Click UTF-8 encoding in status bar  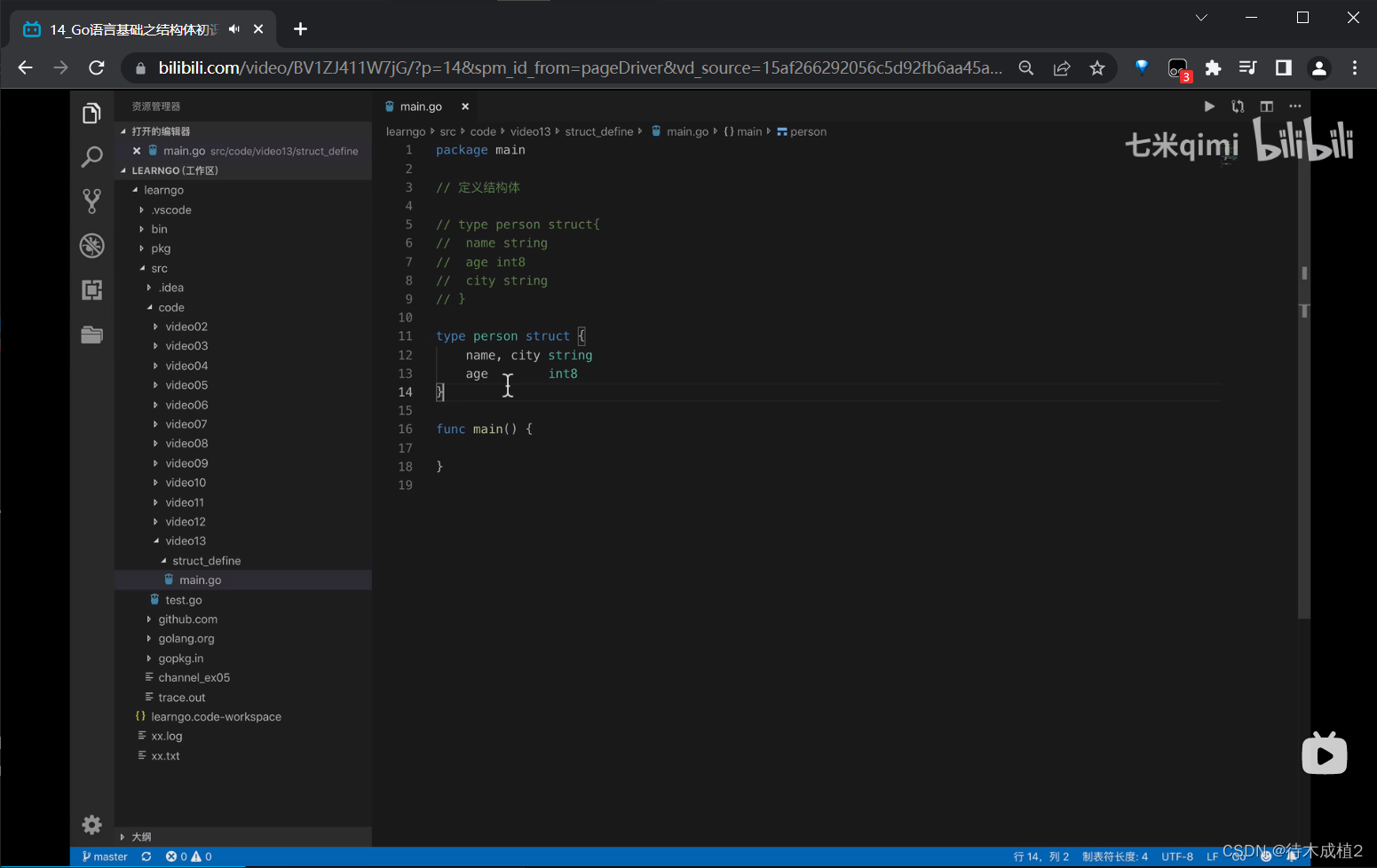[1177, 856]
